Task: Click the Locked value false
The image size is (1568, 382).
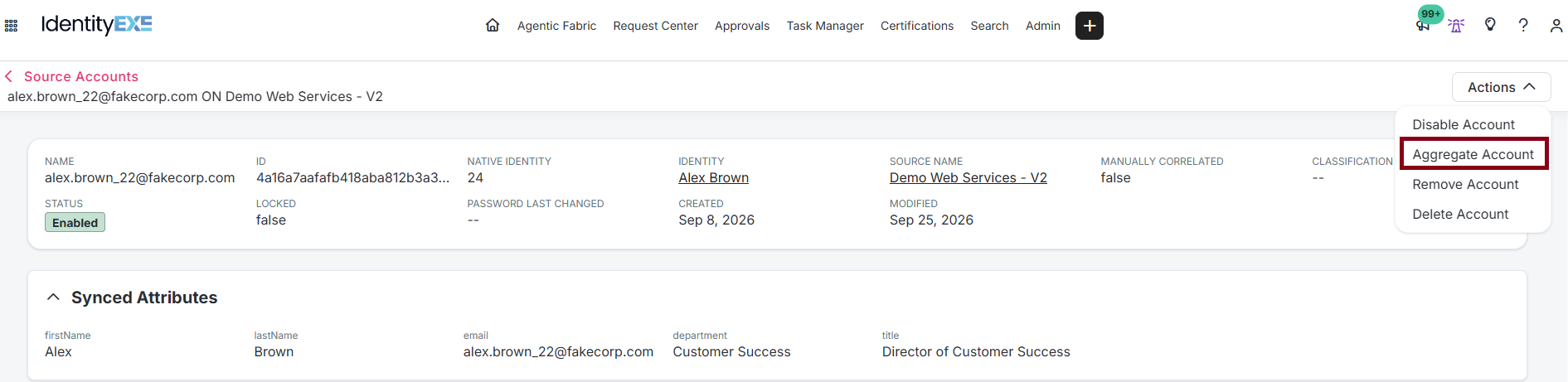Action: [271, 220]
